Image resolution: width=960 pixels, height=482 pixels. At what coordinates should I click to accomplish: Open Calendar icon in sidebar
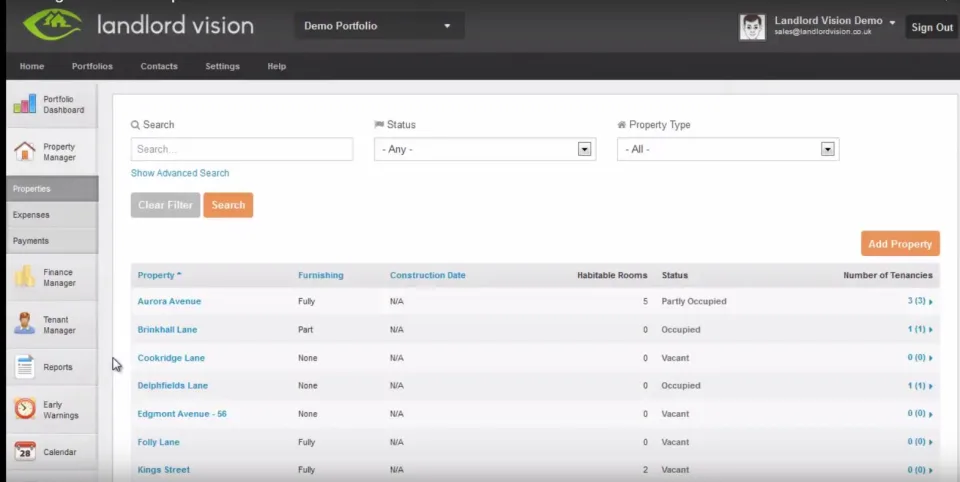[x=25, y=452]
